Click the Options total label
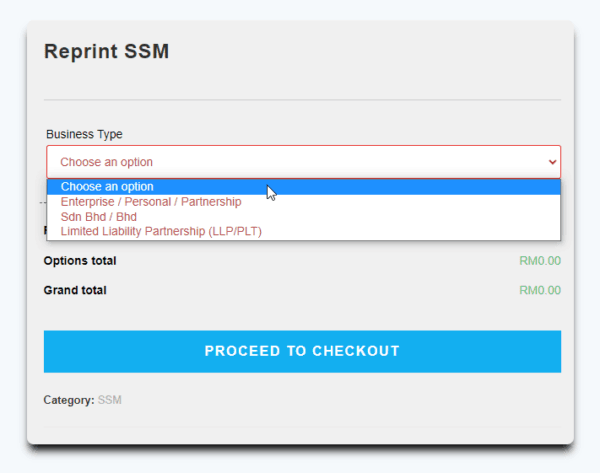 point(80,261)
